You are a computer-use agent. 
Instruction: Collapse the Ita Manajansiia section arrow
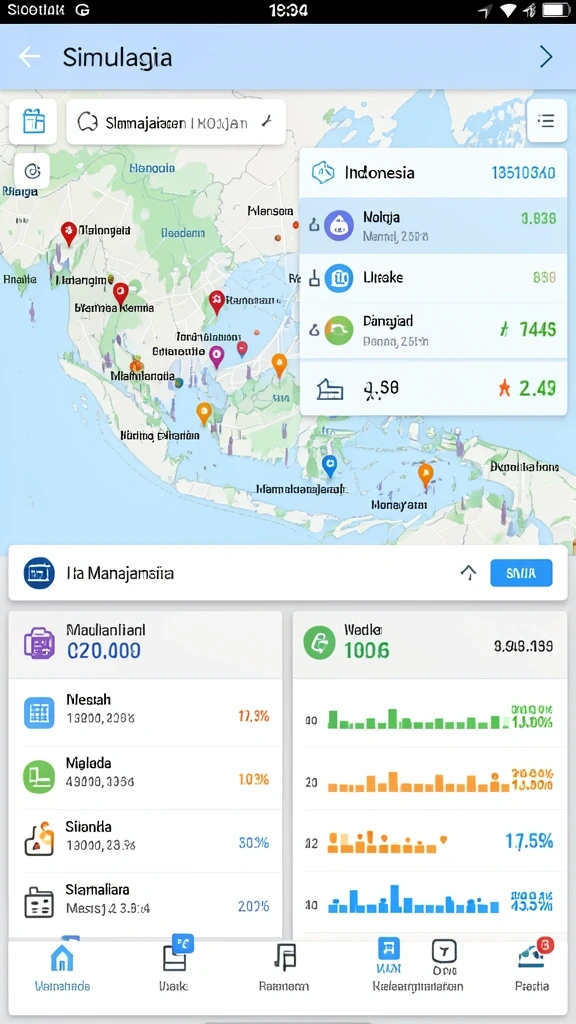[x=468, y=573]
